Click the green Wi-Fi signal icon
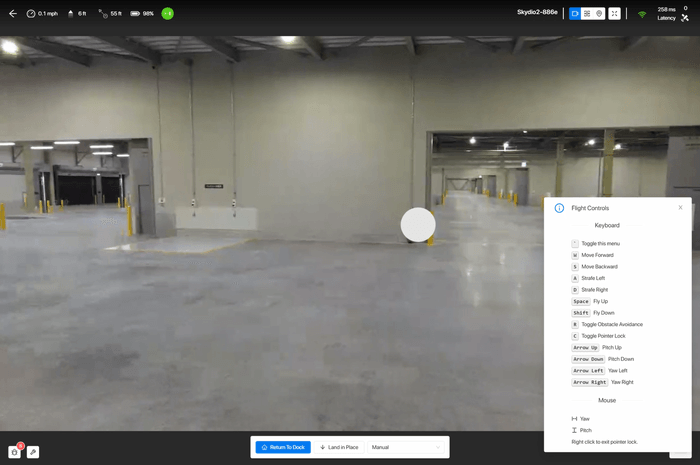Image resolution: width=700 pixels, height=465 pixels. pos(642,14)
